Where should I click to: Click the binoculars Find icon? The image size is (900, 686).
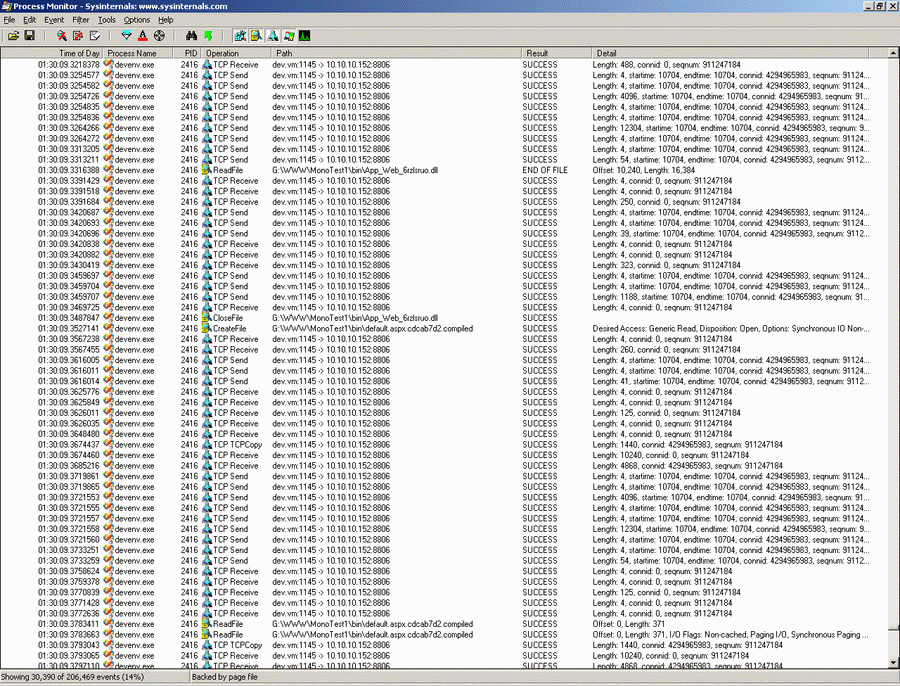coord(191,36)
